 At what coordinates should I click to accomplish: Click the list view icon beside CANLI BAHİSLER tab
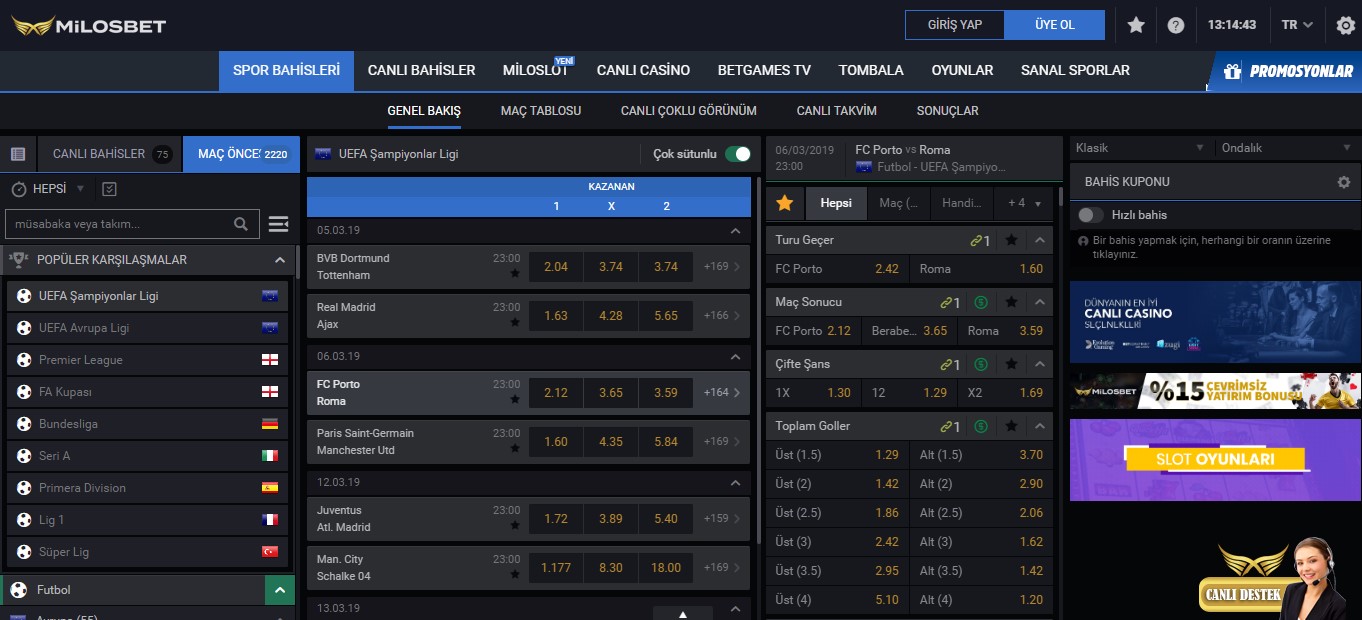[x=18, y=154]
